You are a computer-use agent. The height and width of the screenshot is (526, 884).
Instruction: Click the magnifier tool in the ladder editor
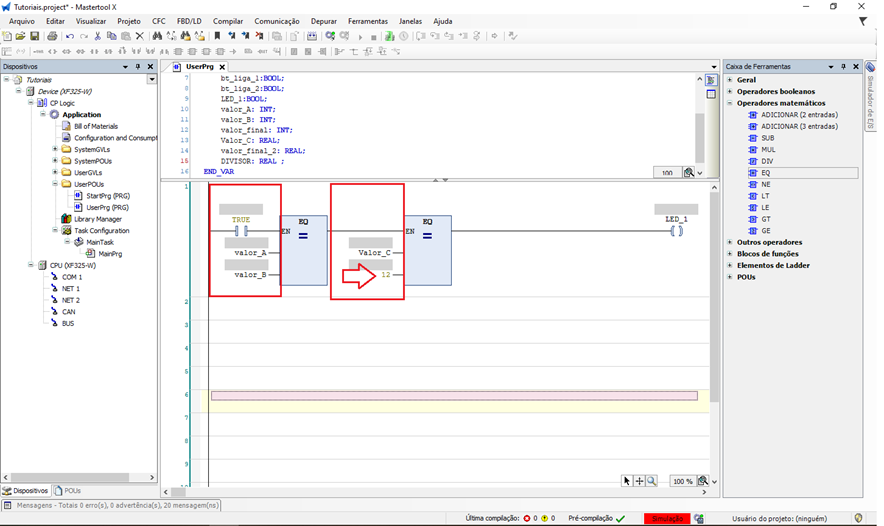652,481
